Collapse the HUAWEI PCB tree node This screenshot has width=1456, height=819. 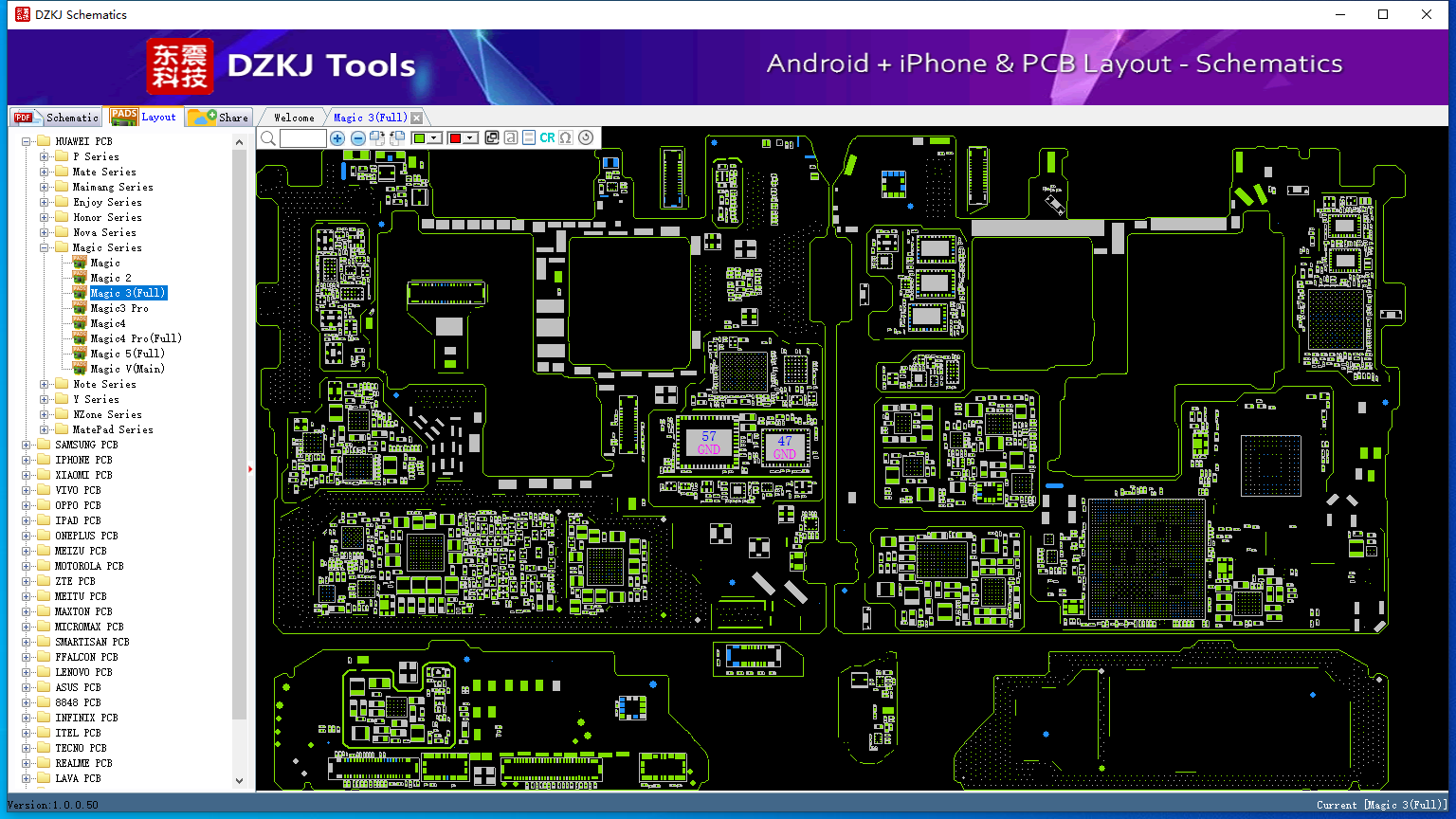pos(27,141)
